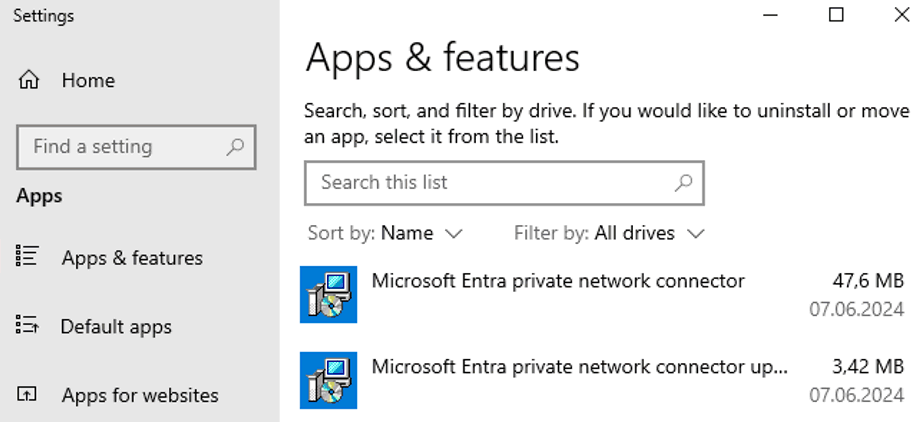Click the Default apps icon
Viewport: 919px width, 422px height.
tap(27, 324)
